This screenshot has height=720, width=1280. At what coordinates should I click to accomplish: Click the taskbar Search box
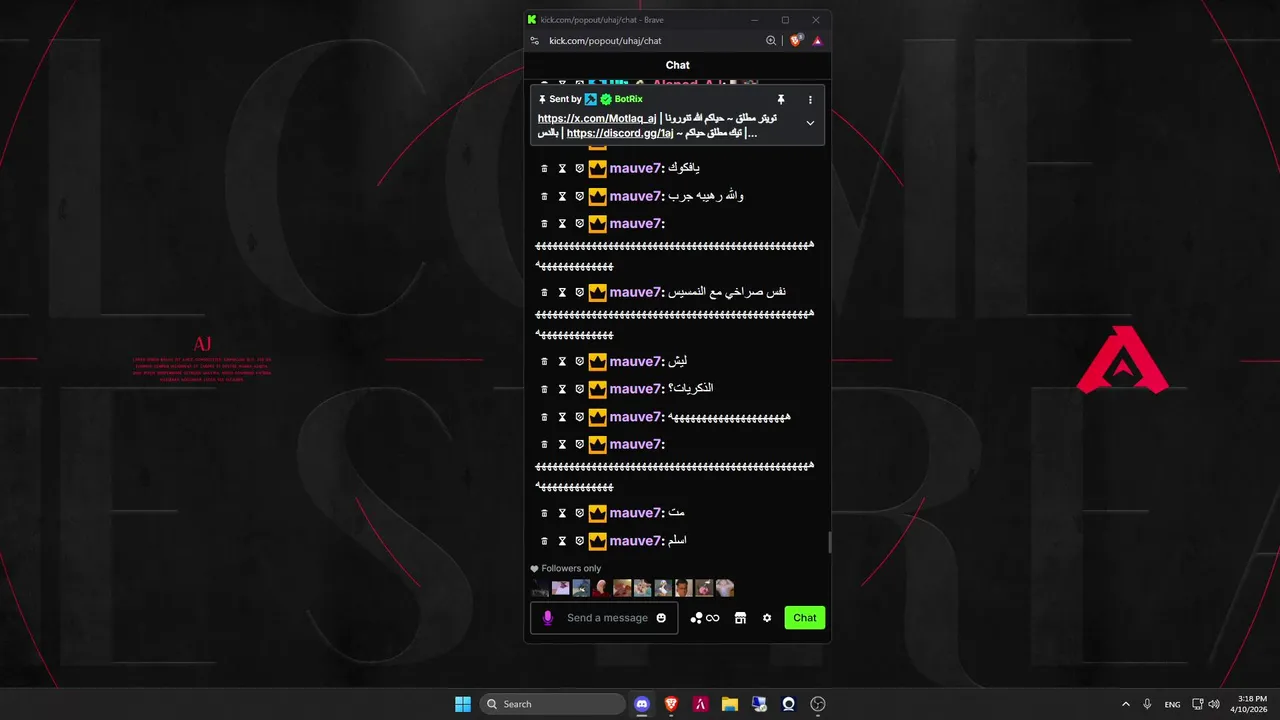pyautogui.click(x=553, y=704)
